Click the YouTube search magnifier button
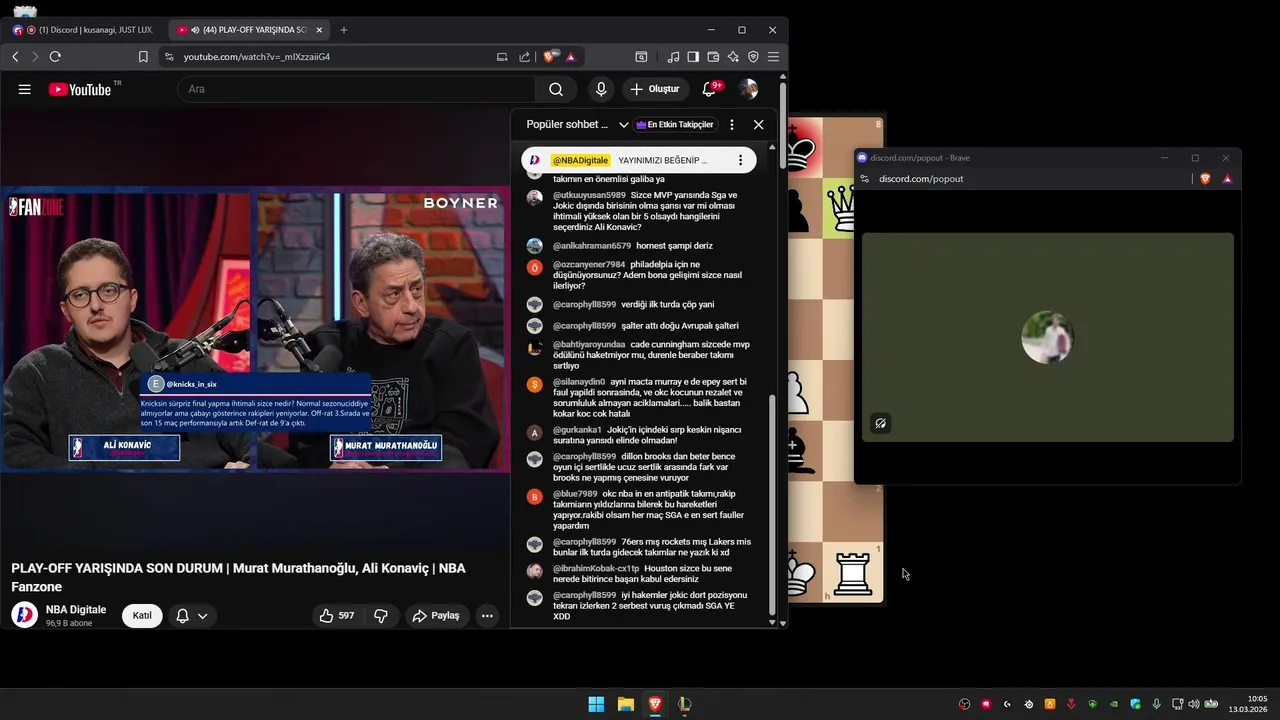Image resolution: width=1280 pixels, height=720 pixels. [555, 89]
